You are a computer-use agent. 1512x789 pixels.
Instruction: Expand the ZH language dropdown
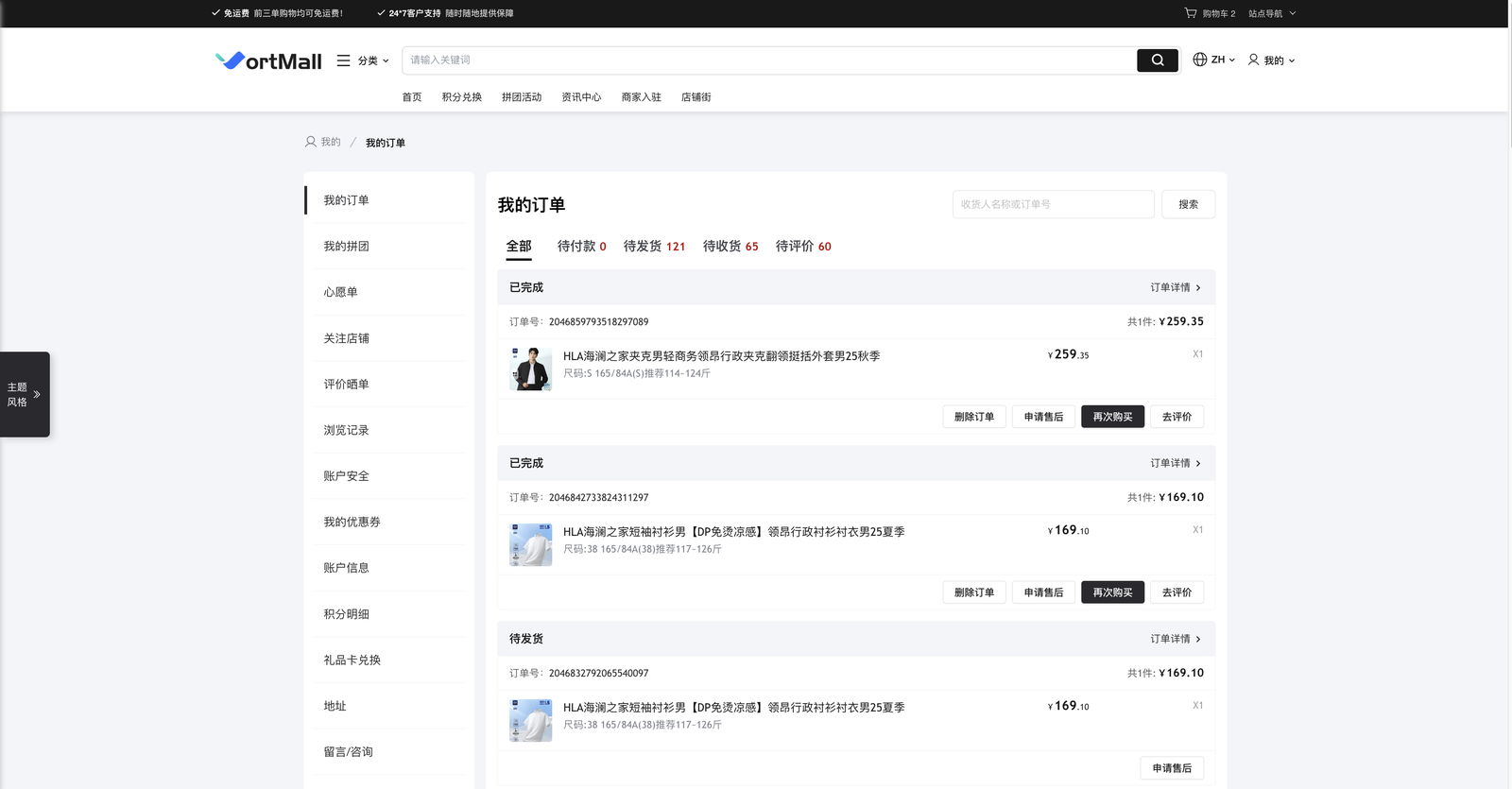1223,60
